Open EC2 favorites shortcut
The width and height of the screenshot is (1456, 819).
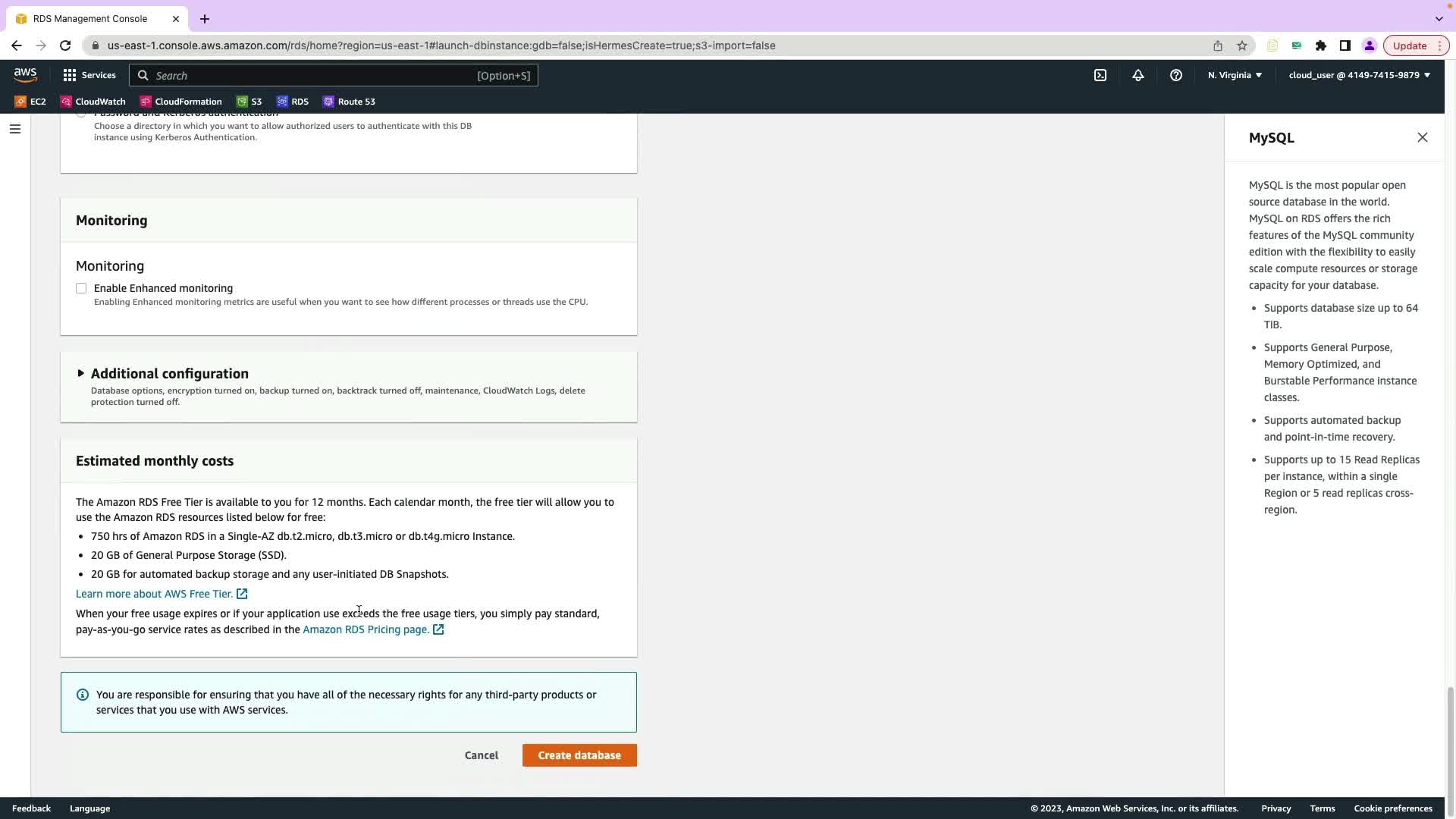30,102
